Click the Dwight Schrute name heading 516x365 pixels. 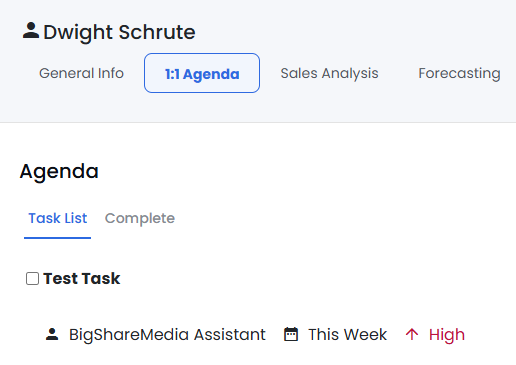tap(119, 32)
